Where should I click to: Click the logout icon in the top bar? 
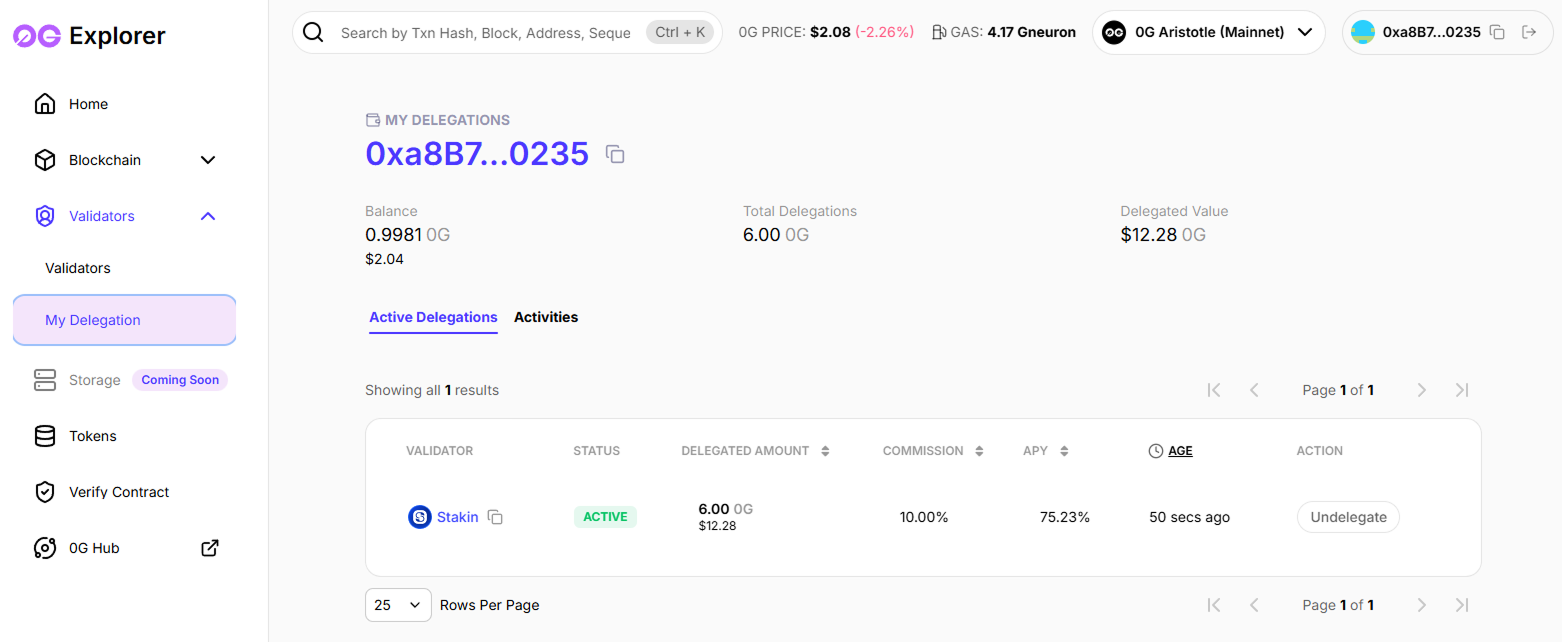1528,32
